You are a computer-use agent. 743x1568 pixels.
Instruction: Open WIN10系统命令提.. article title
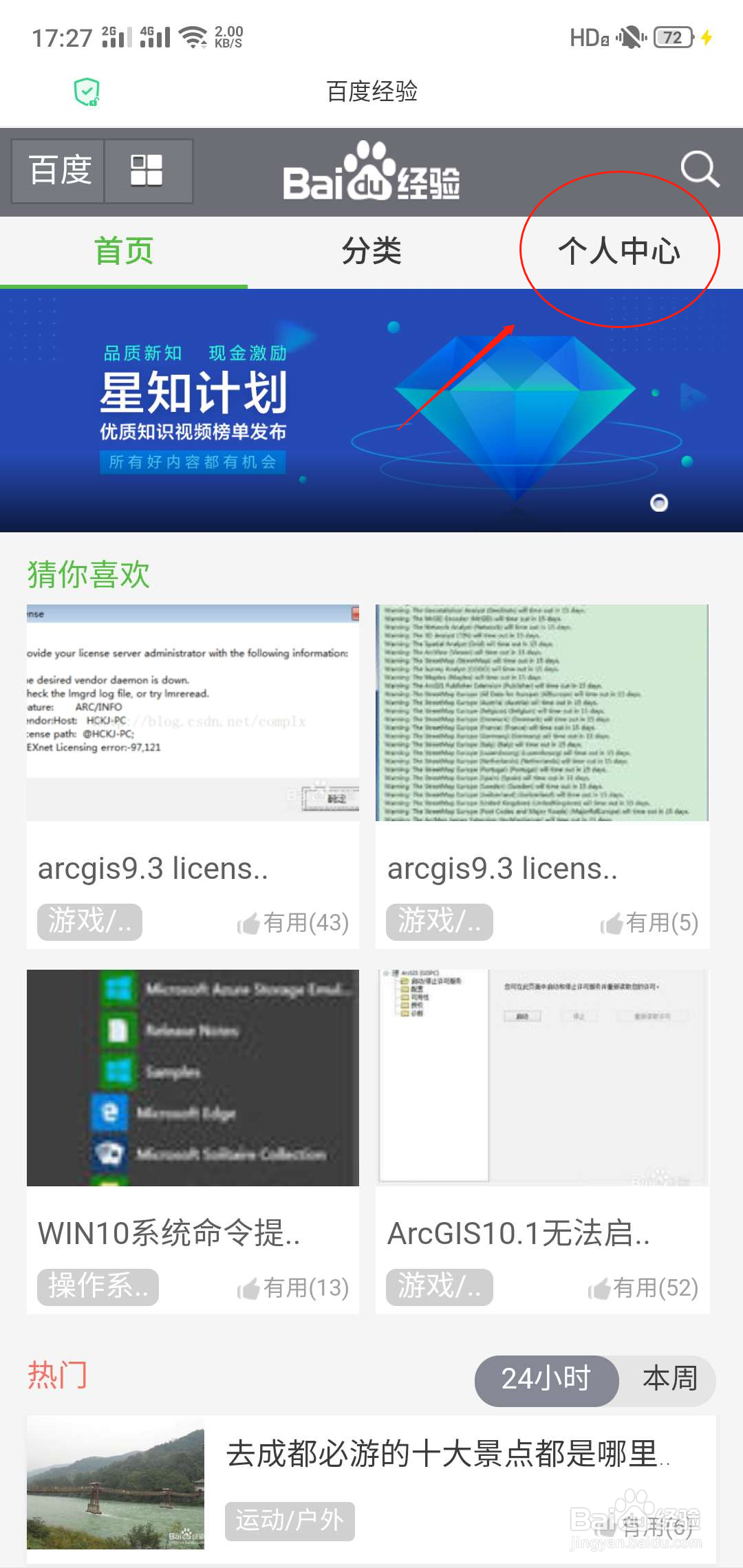[x=169, y=1234]
